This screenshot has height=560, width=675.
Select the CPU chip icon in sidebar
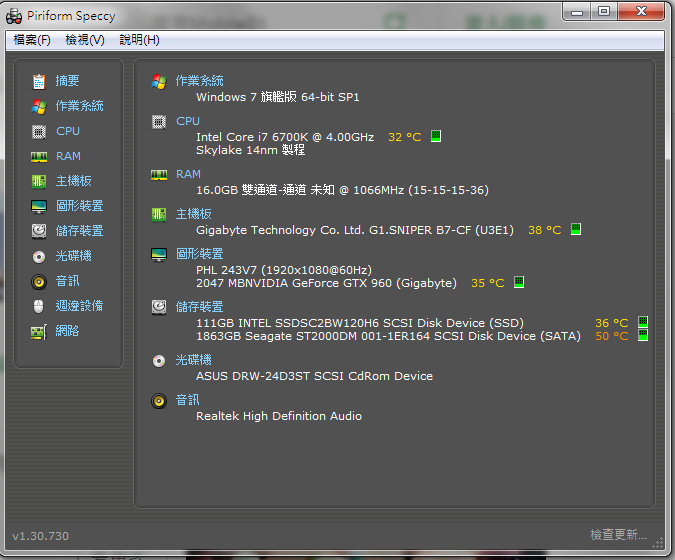pos(39,131)
